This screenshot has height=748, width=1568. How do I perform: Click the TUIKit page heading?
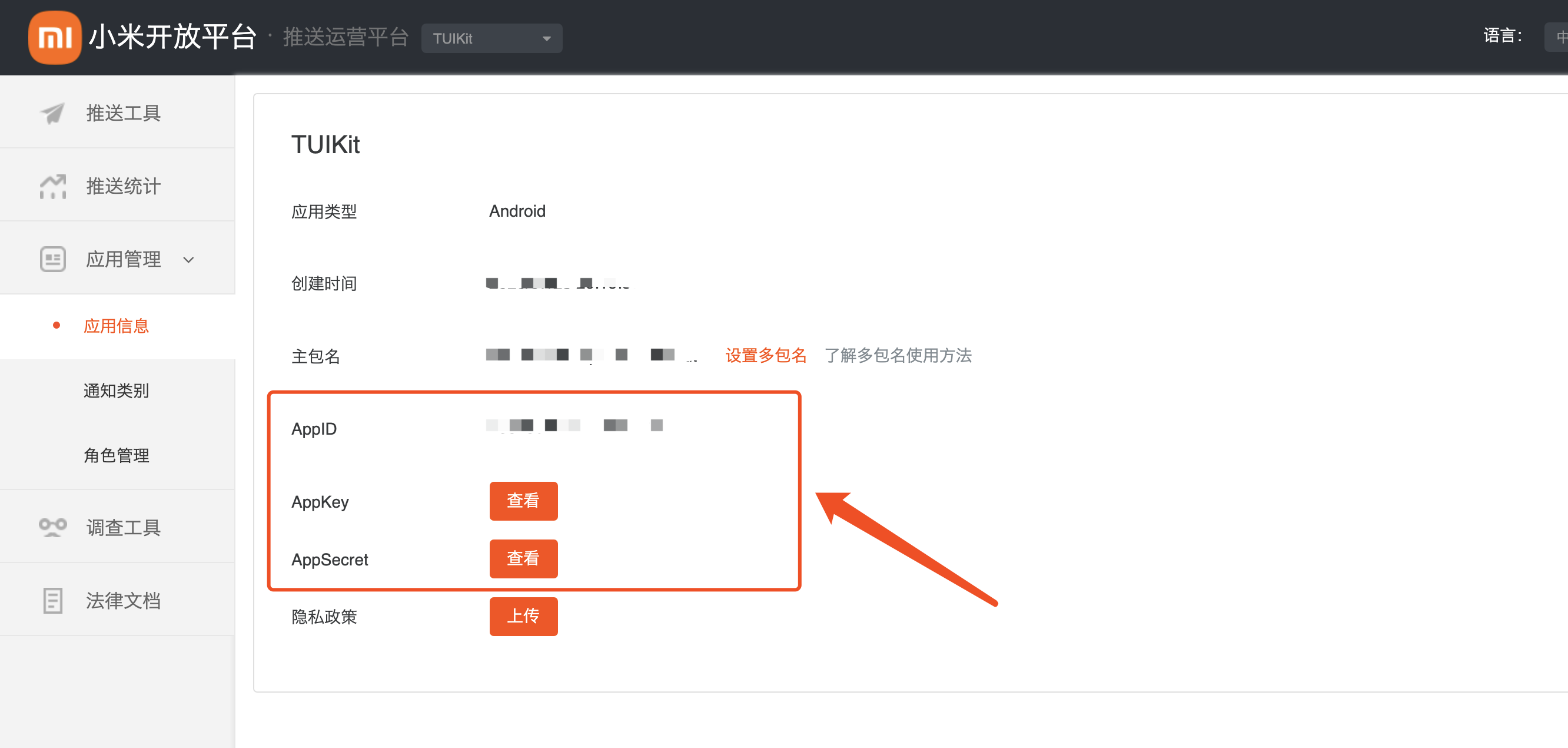(325, 145)
